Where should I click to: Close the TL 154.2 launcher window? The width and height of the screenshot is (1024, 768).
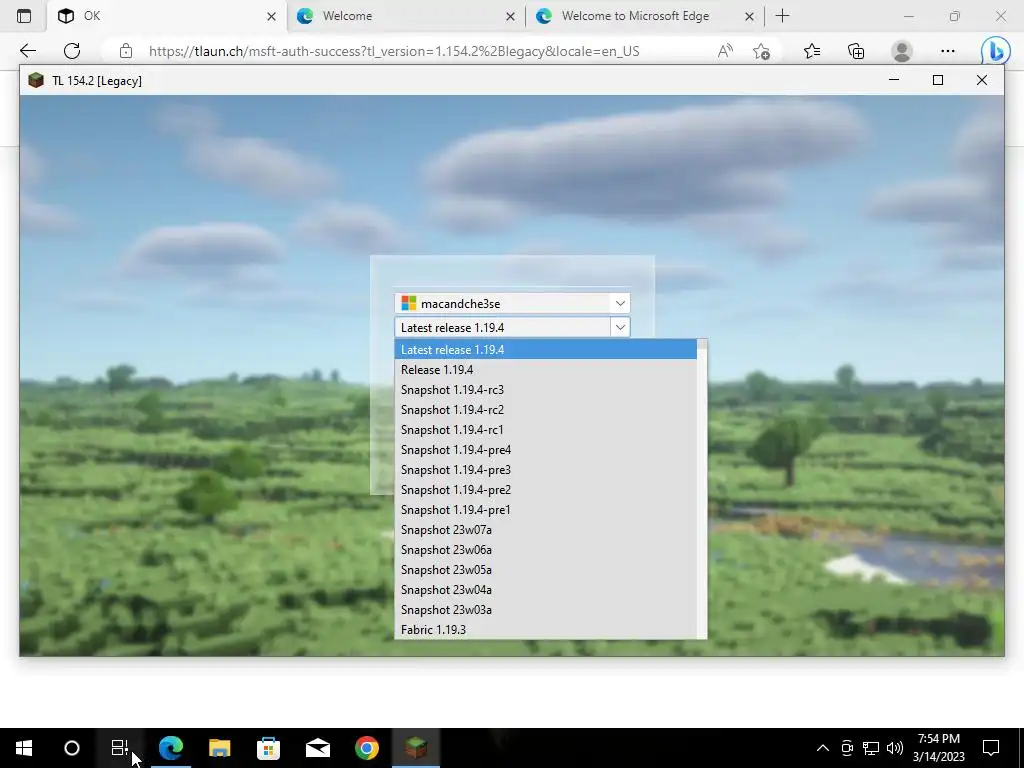coord(982,80)
